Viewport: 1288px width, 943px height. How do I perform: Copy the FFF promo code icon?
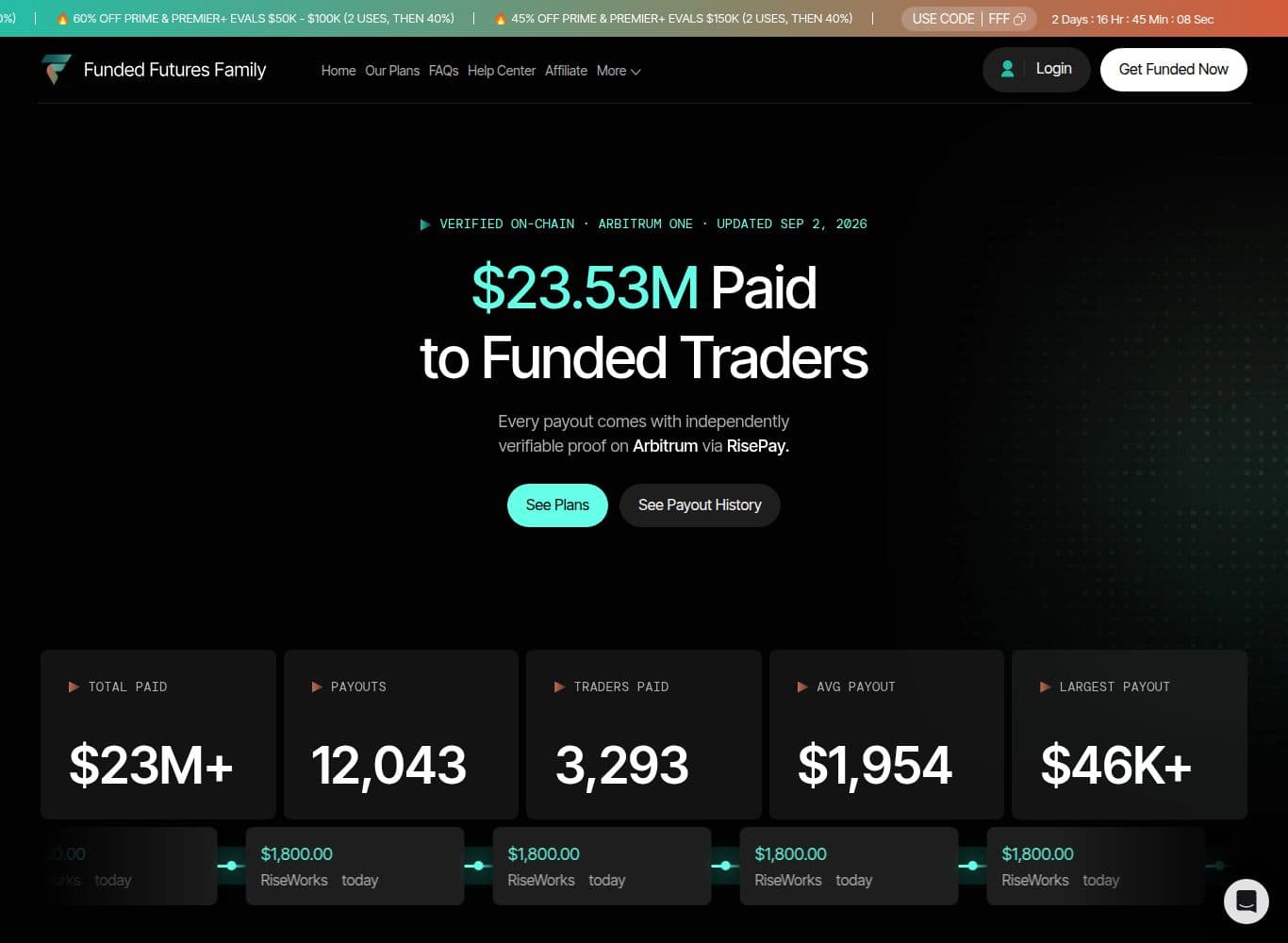(x=1019, y=19)
